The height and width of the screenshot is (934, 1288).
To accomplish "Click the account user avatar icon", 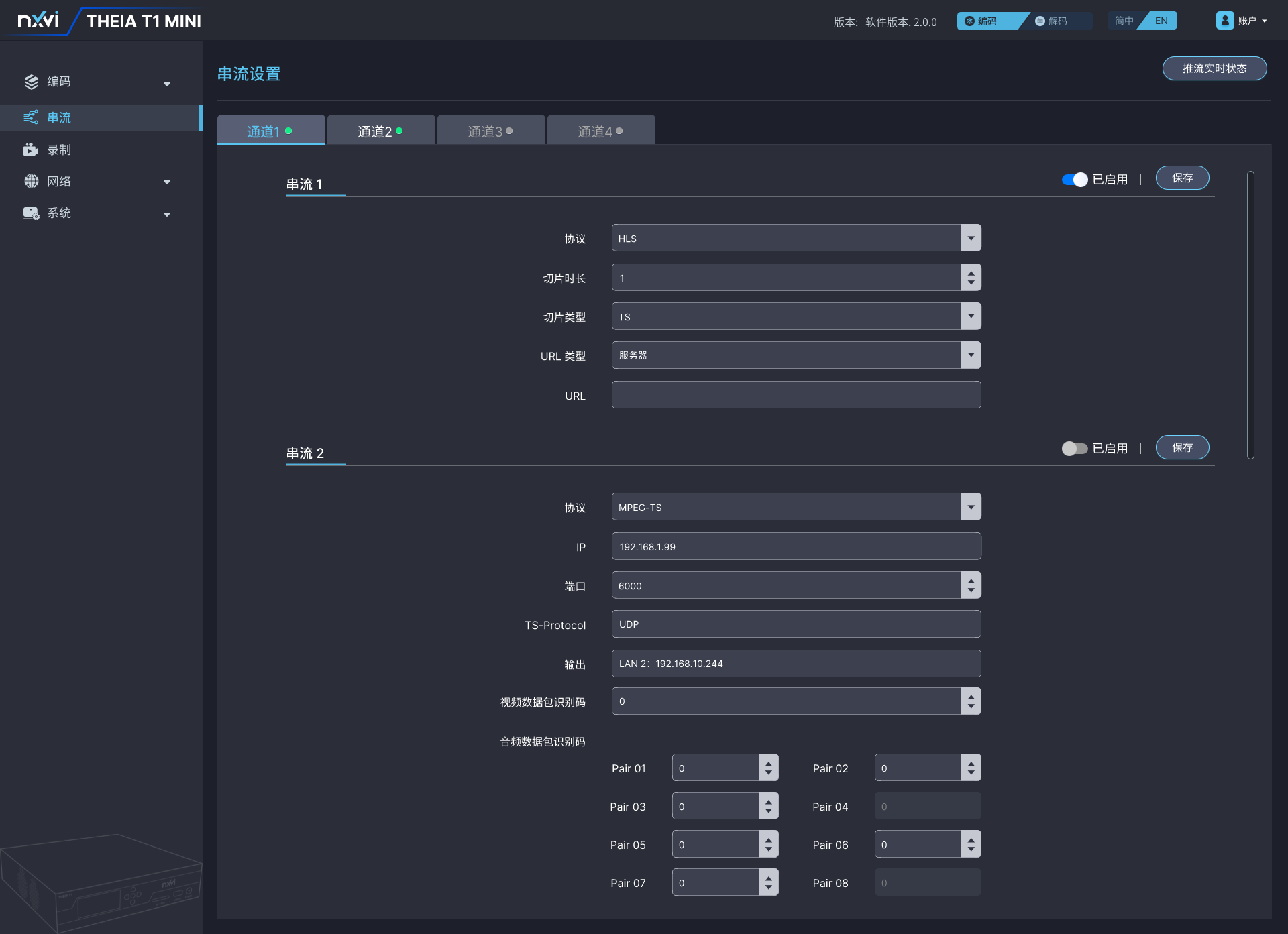I will point(1224,21).
